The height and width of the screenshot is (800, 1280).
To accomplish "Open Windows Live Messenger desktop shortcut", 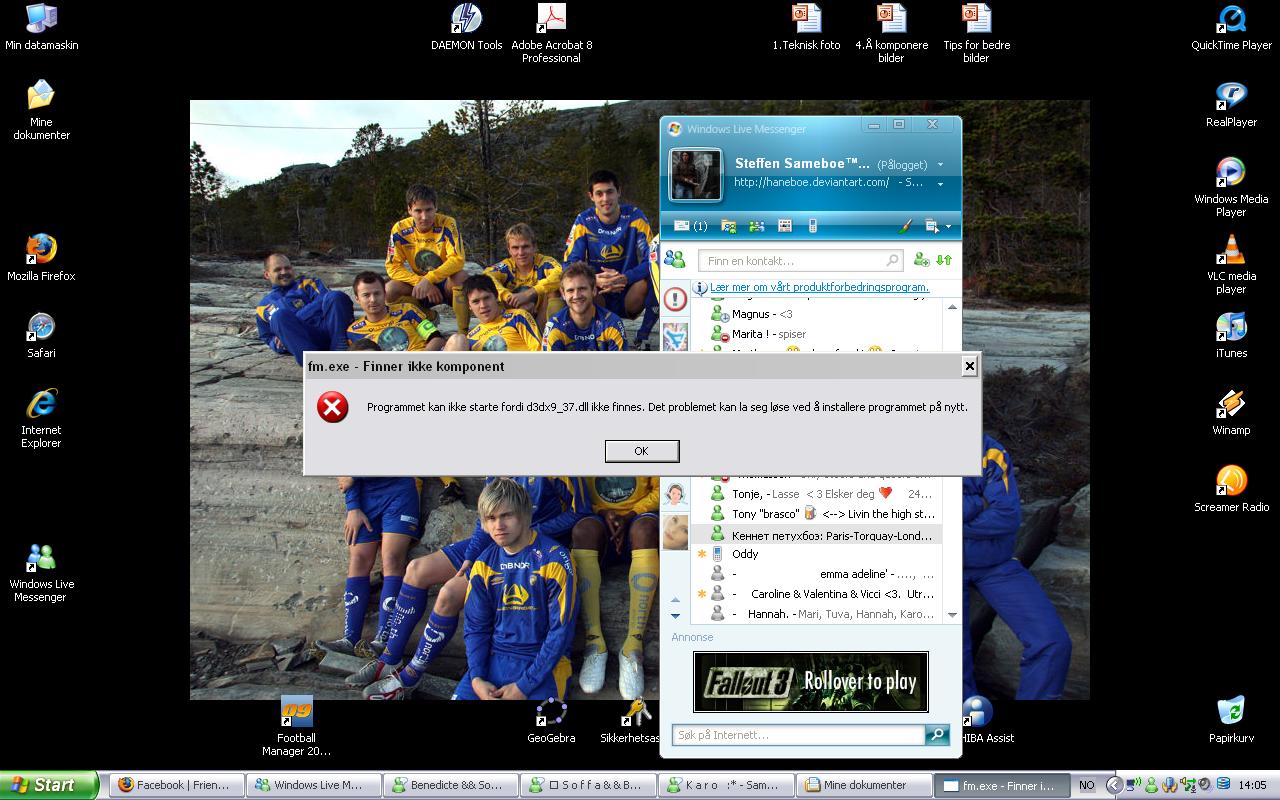I will click(41, 572).
